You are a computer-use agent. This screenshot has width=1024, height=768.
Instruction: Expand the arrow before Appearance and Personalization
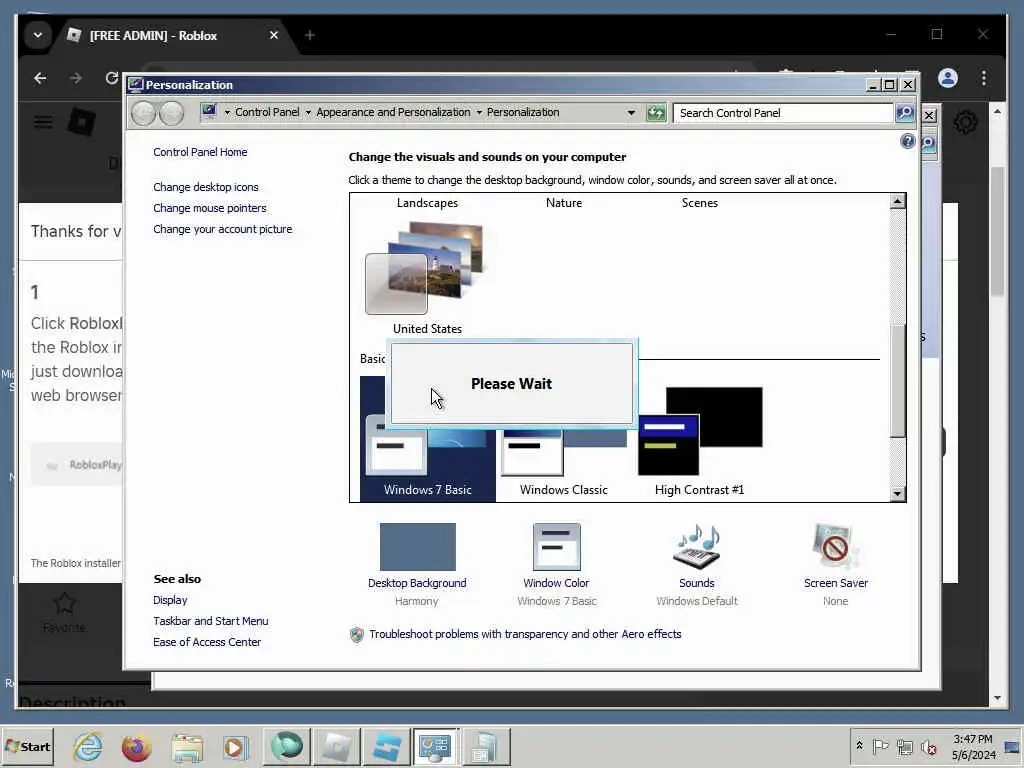pos(308,112)
